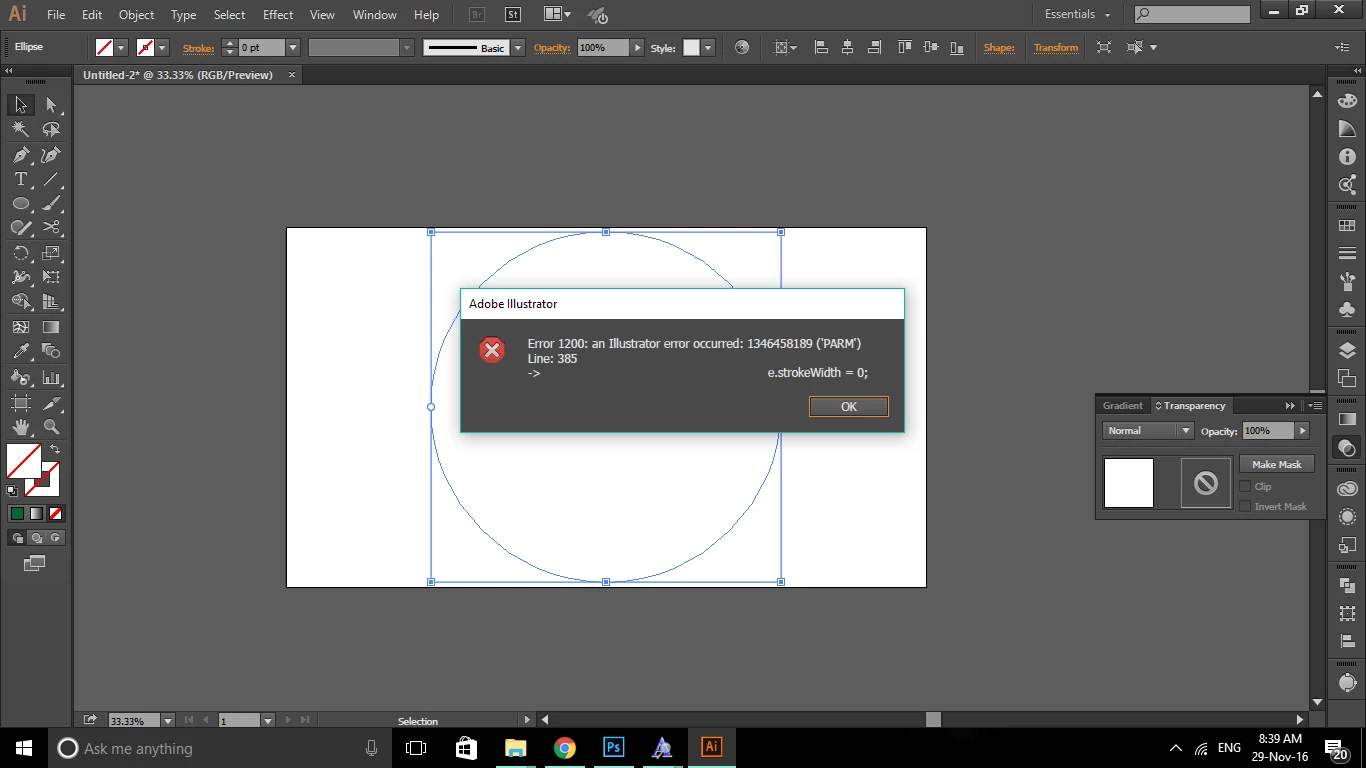The width and height of the screenshot is (1366, 768).
Task: Swap fill and stroke arrows
Action: click(x=55, y=450)
